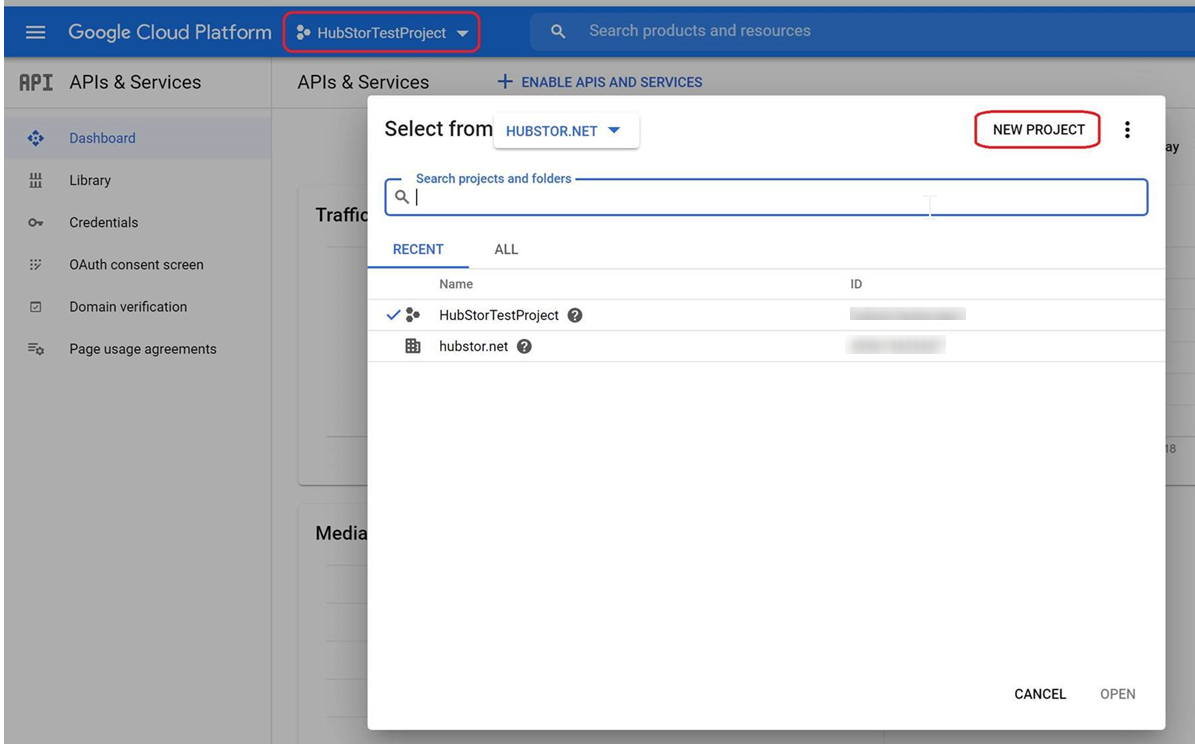Switch to the RECENT tab
The width and height of the screenshot is (1195, 744).
(x=418, y=250)
